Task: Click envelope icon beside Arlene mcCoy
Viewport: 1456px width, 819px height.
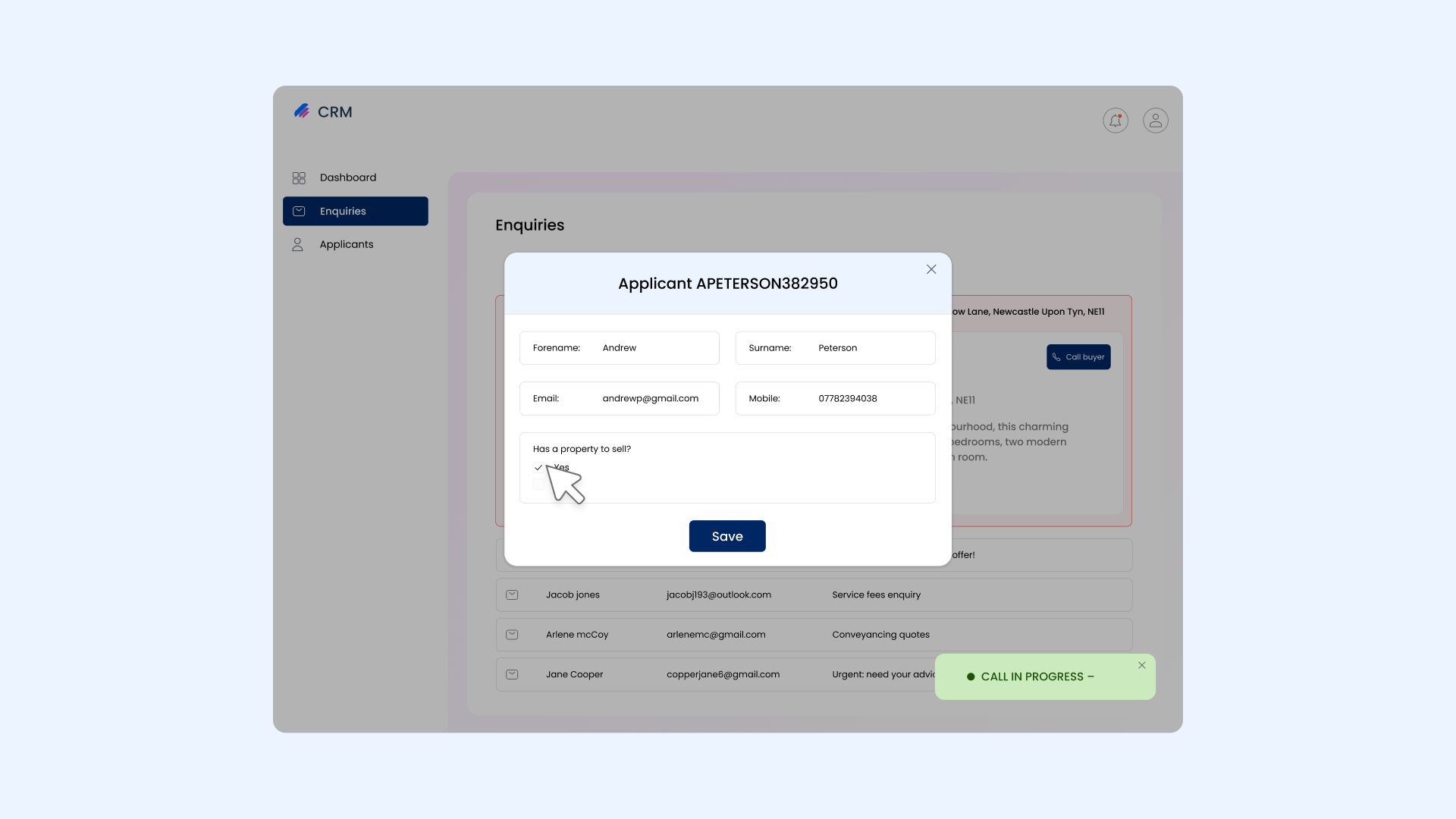Action: (x=512, y=635)
